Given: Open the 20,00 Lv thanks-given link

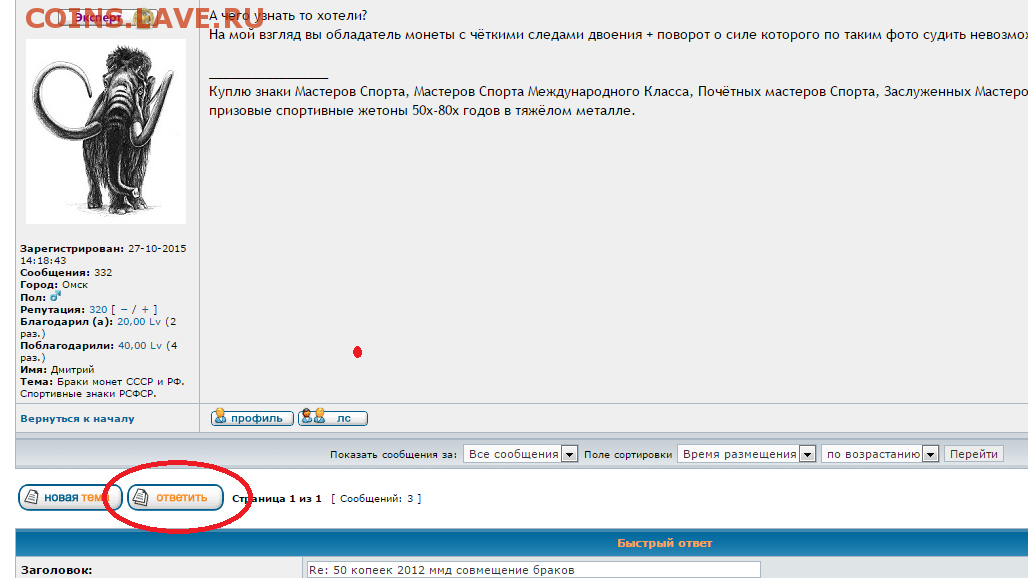Looking at the screenshot, I should [139, 322].
